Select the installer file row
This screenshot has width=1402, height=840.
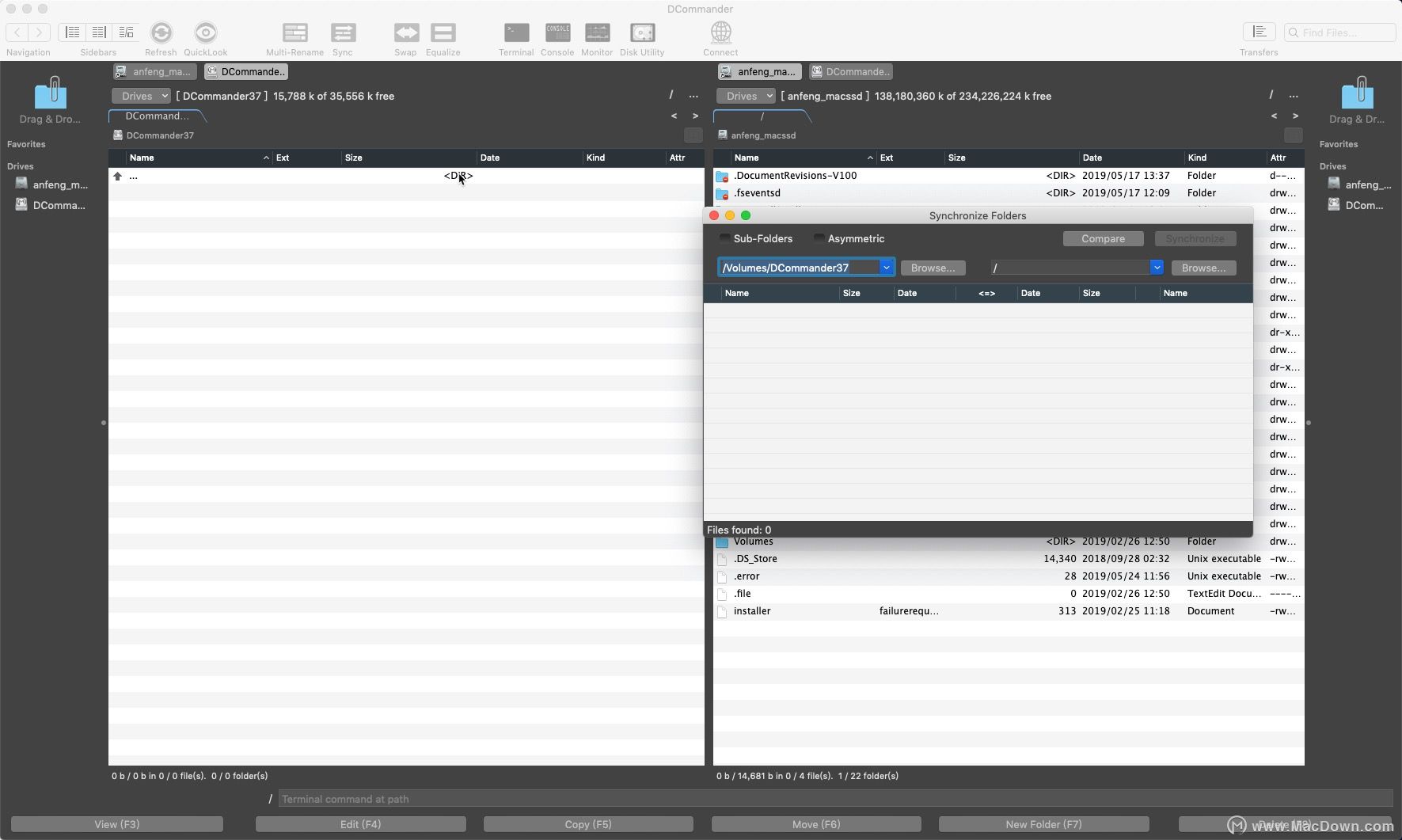[x=1009, y=611]
